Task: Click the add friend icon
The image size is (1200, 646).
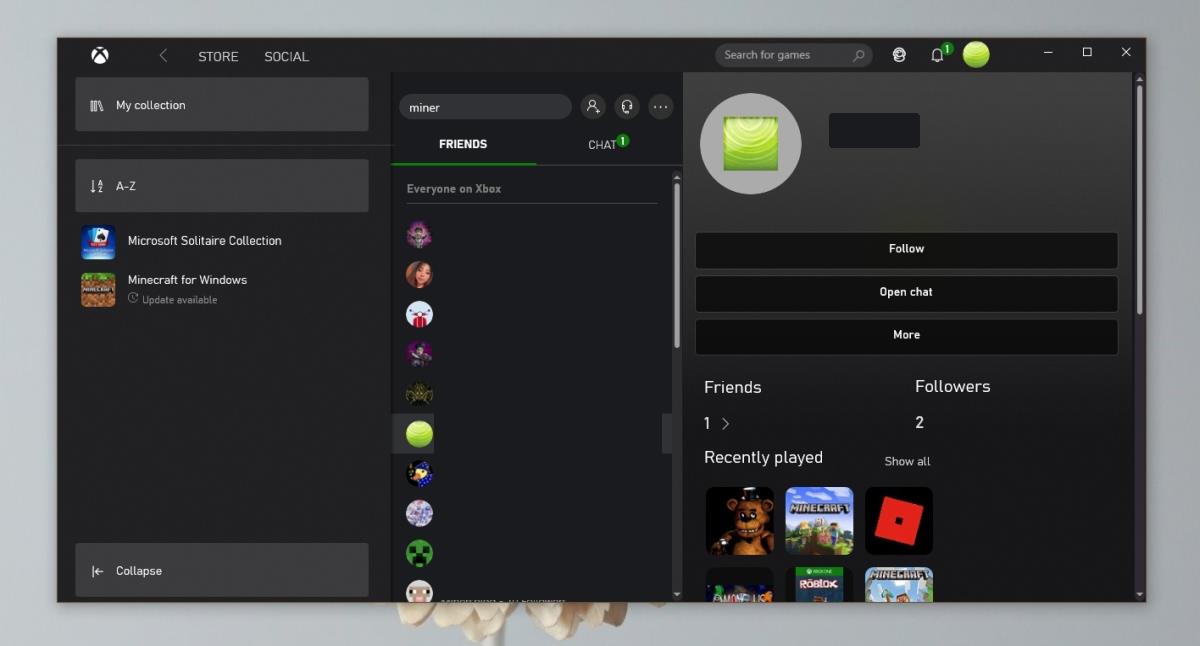Action: click(593, 107)
